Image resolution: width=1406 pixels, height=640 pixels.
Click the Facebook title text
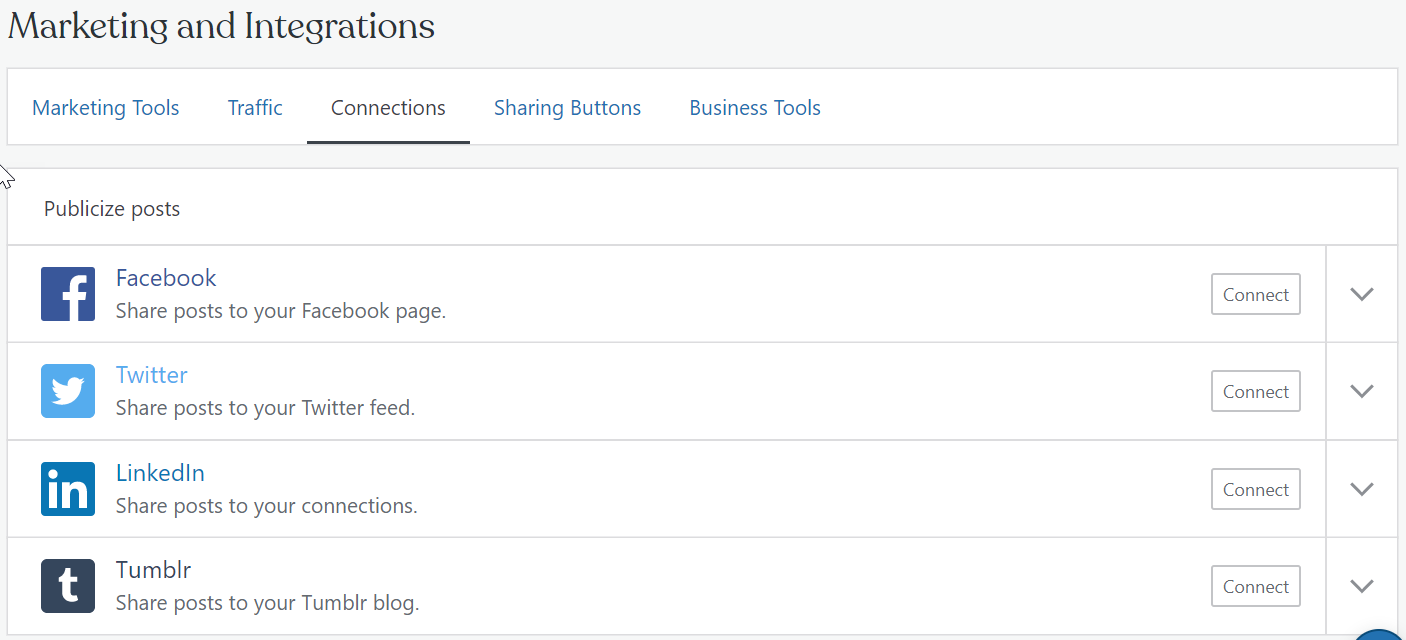166,278
